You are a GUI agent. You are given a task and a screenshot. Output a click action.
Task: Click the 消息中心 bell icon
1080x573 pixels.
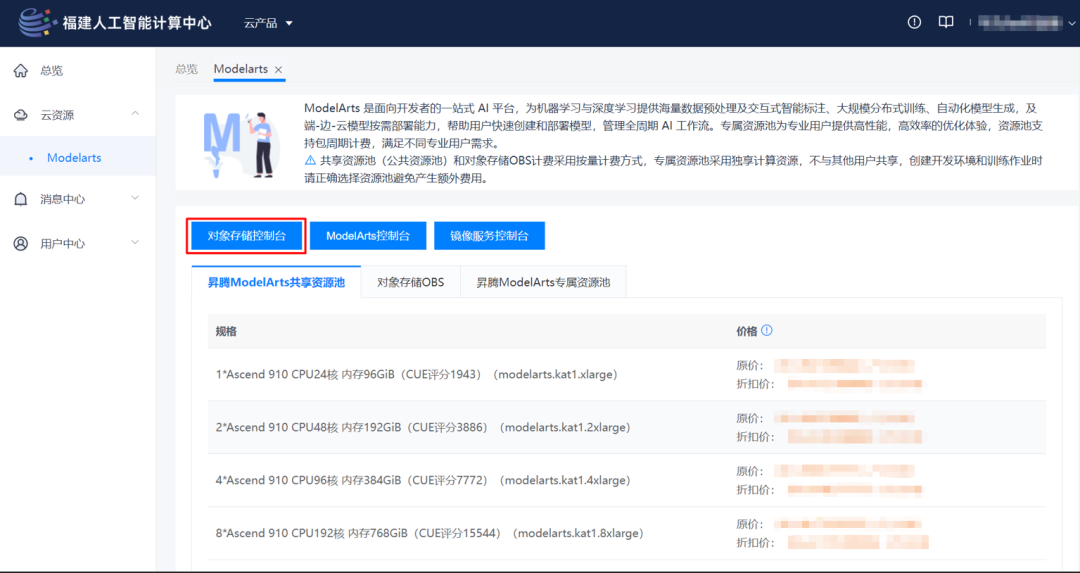pyautogui.click(x=21, y=199)
